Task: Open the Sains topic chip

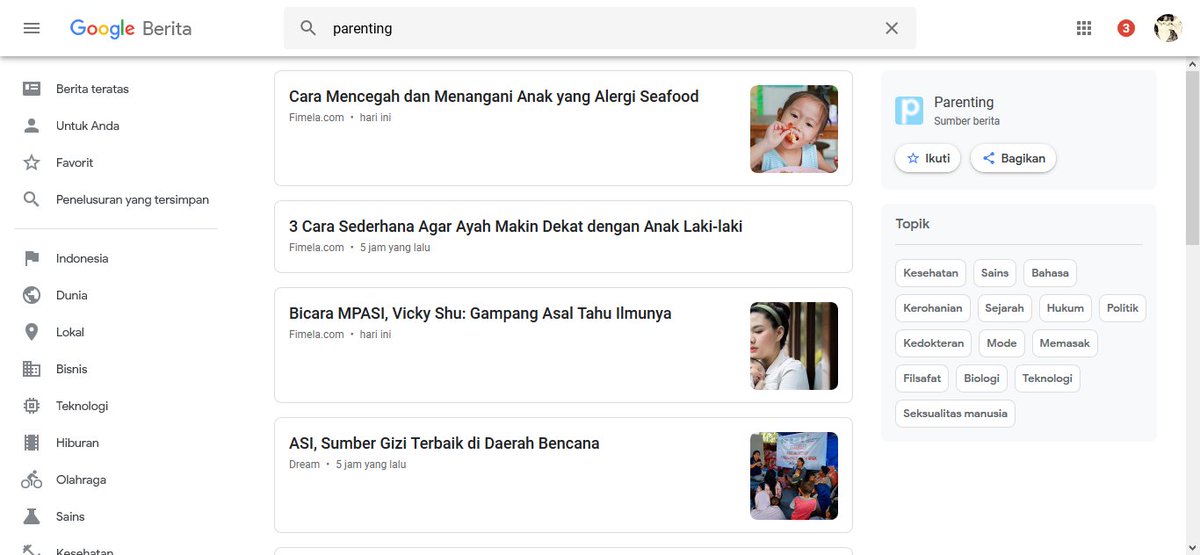Action: pos(995,273)
